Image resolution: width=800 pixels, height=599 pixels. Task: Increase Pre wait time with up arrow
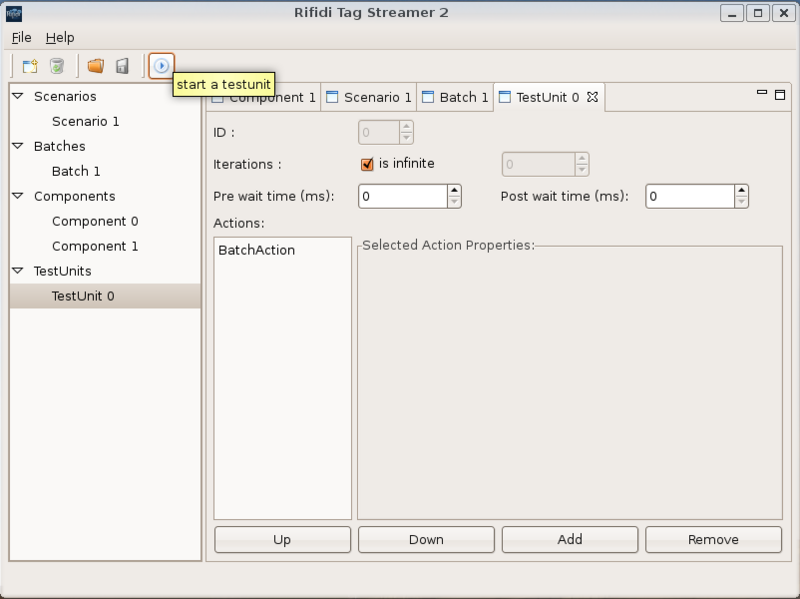(x=454, y=190)
